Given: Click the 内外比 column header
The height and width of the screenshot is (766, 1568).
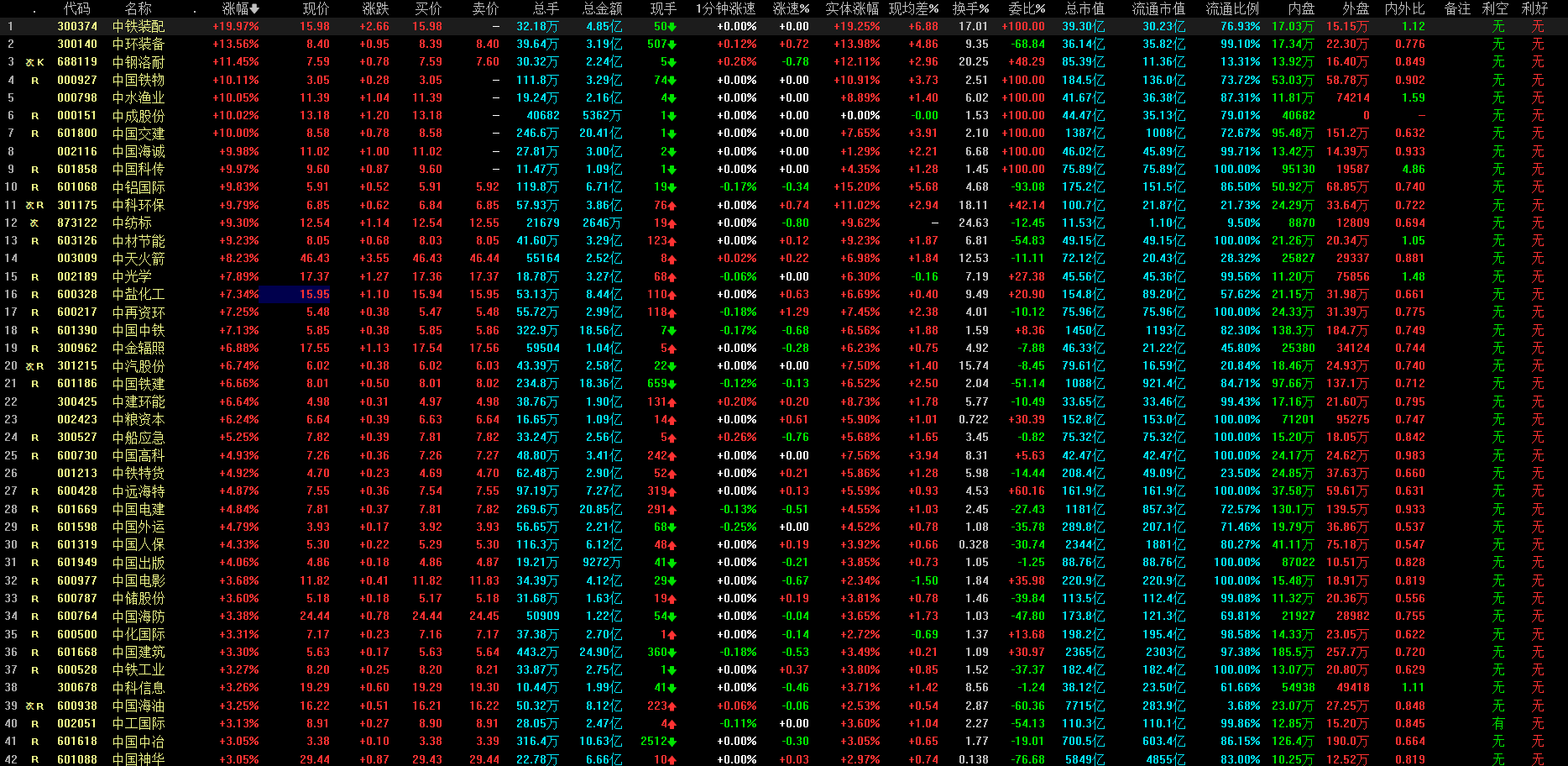Looking at the screenshot, I should 1405,8.
